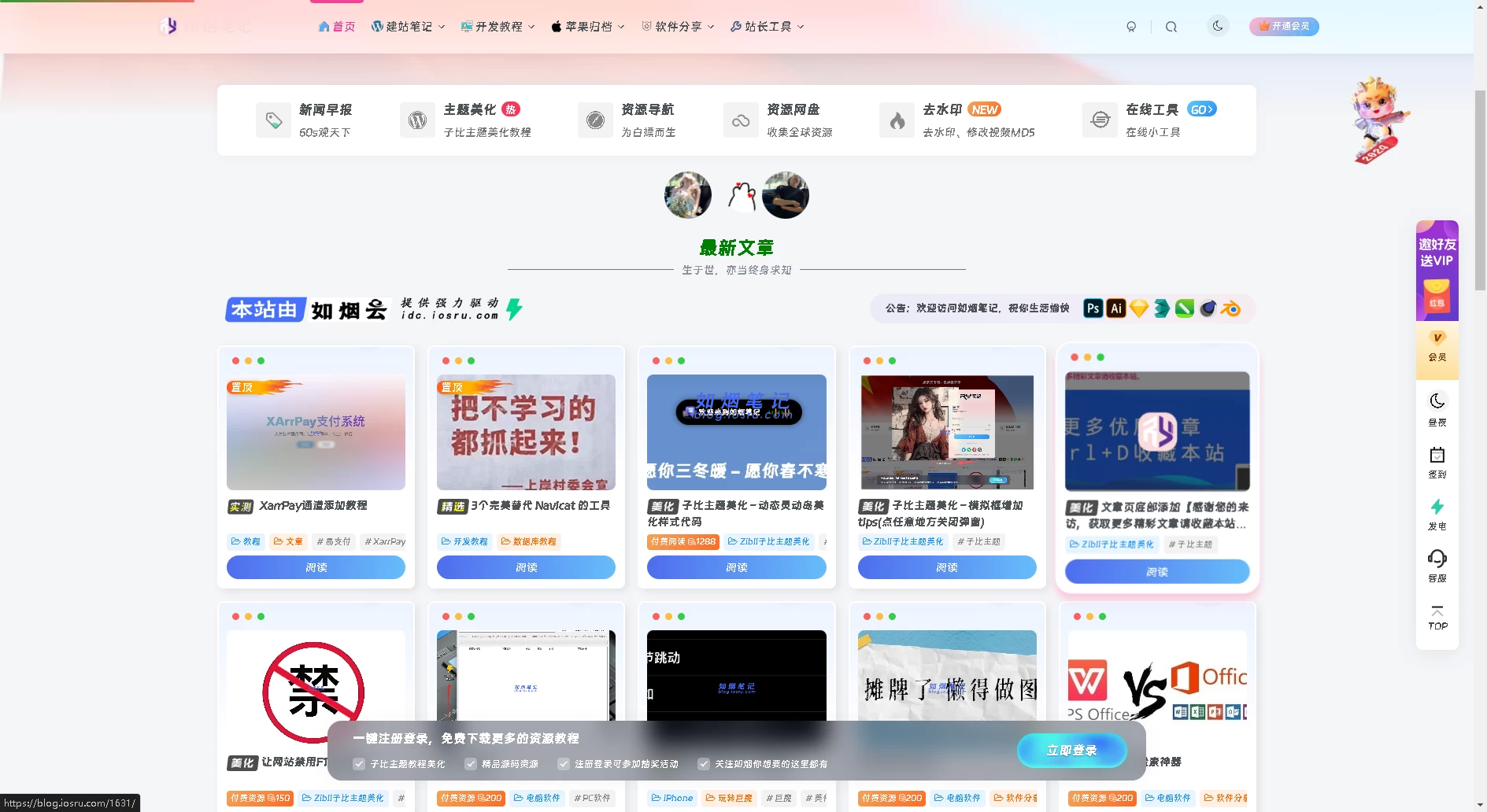Click the 发电 lightning bolt icon
Image resolution: width=1487 pixels, height=812 pixels.
tap(1437, 514)
